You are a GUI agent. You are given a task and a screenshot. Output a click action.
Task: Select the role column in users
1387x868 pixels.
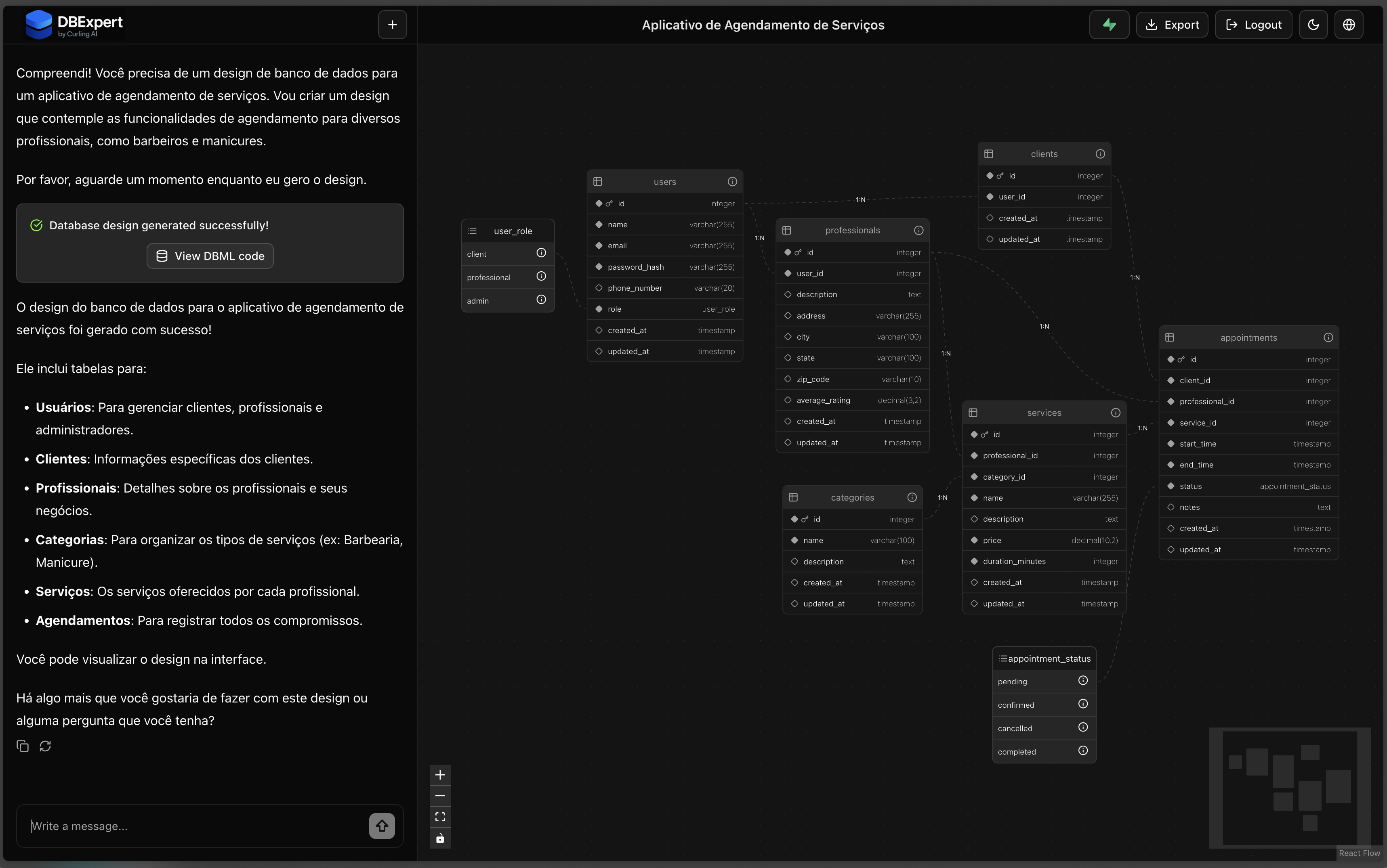[664, 309]
